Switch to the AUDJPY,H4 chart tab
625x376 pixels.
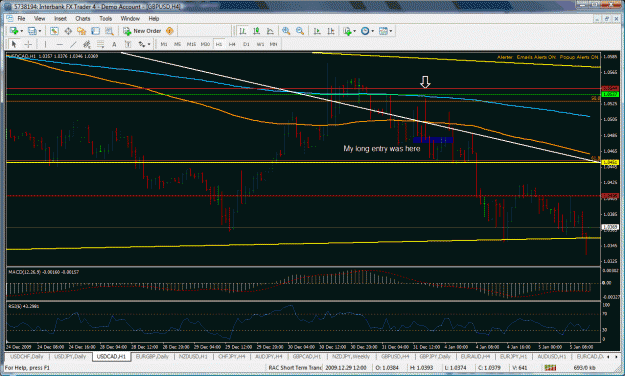269,356
